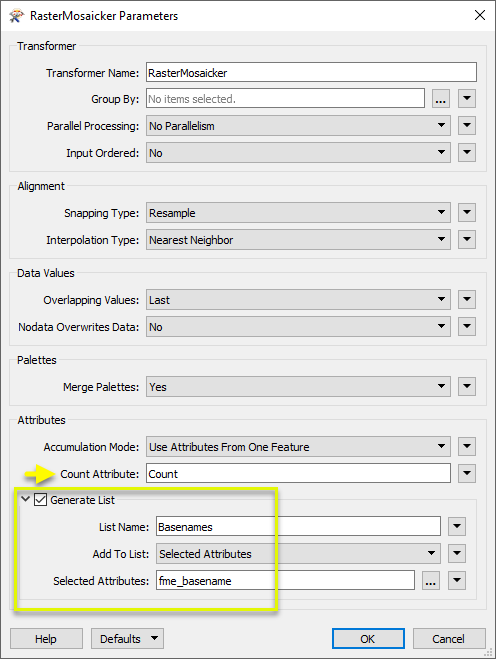Image resolution: width=496 pixels, height=659 pixels.
Task: Click the arrow menu button beside Merge Palettes
Action: (467, 387)
